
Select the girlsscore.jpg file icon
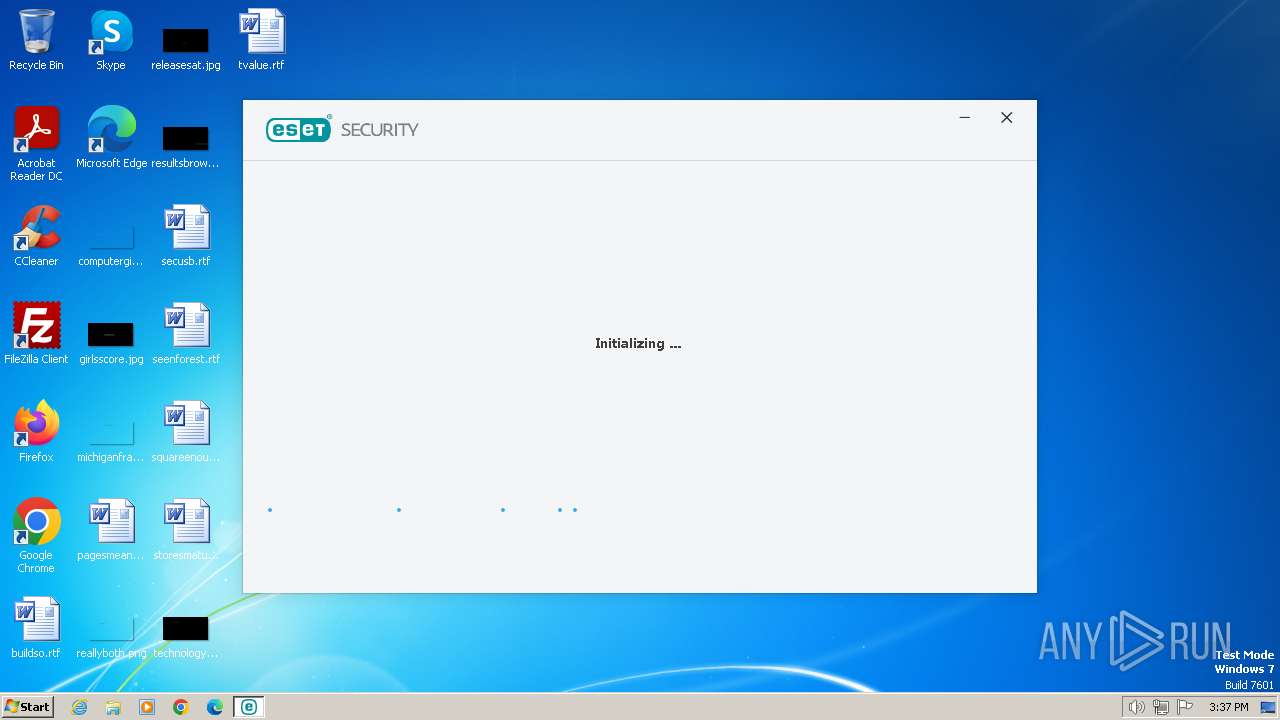coord(111,342)
